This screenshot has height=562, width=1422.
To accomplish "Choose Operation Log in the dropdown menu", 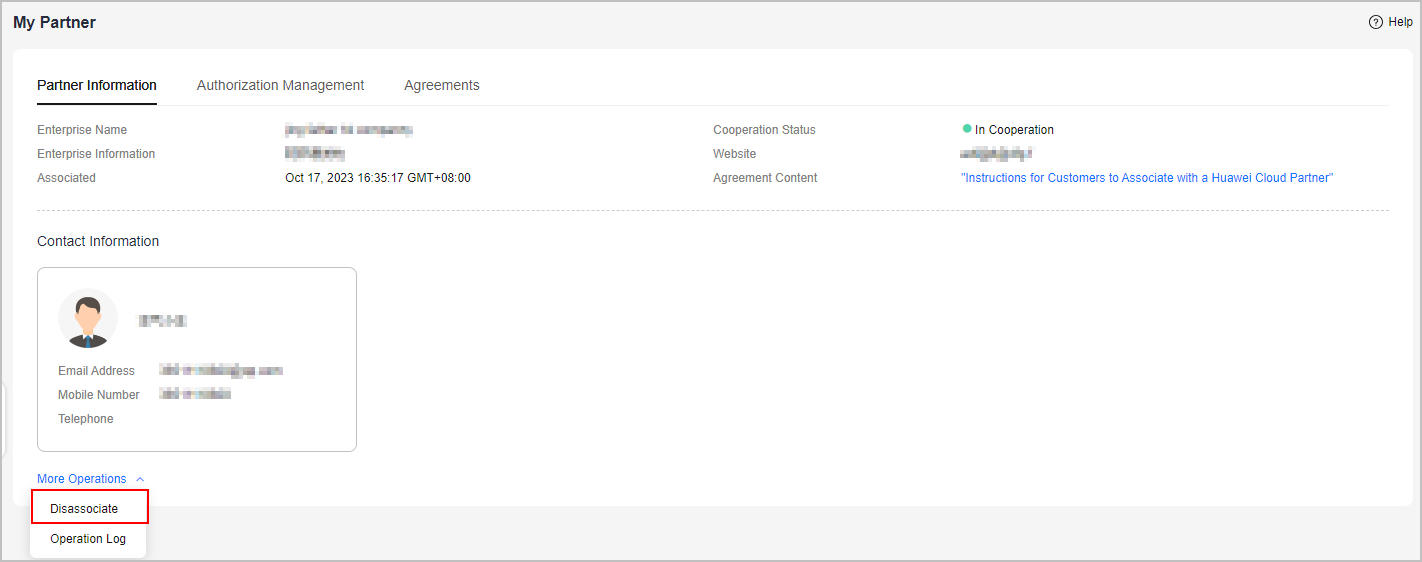I will pyautogui.click(x=88, y=539).
